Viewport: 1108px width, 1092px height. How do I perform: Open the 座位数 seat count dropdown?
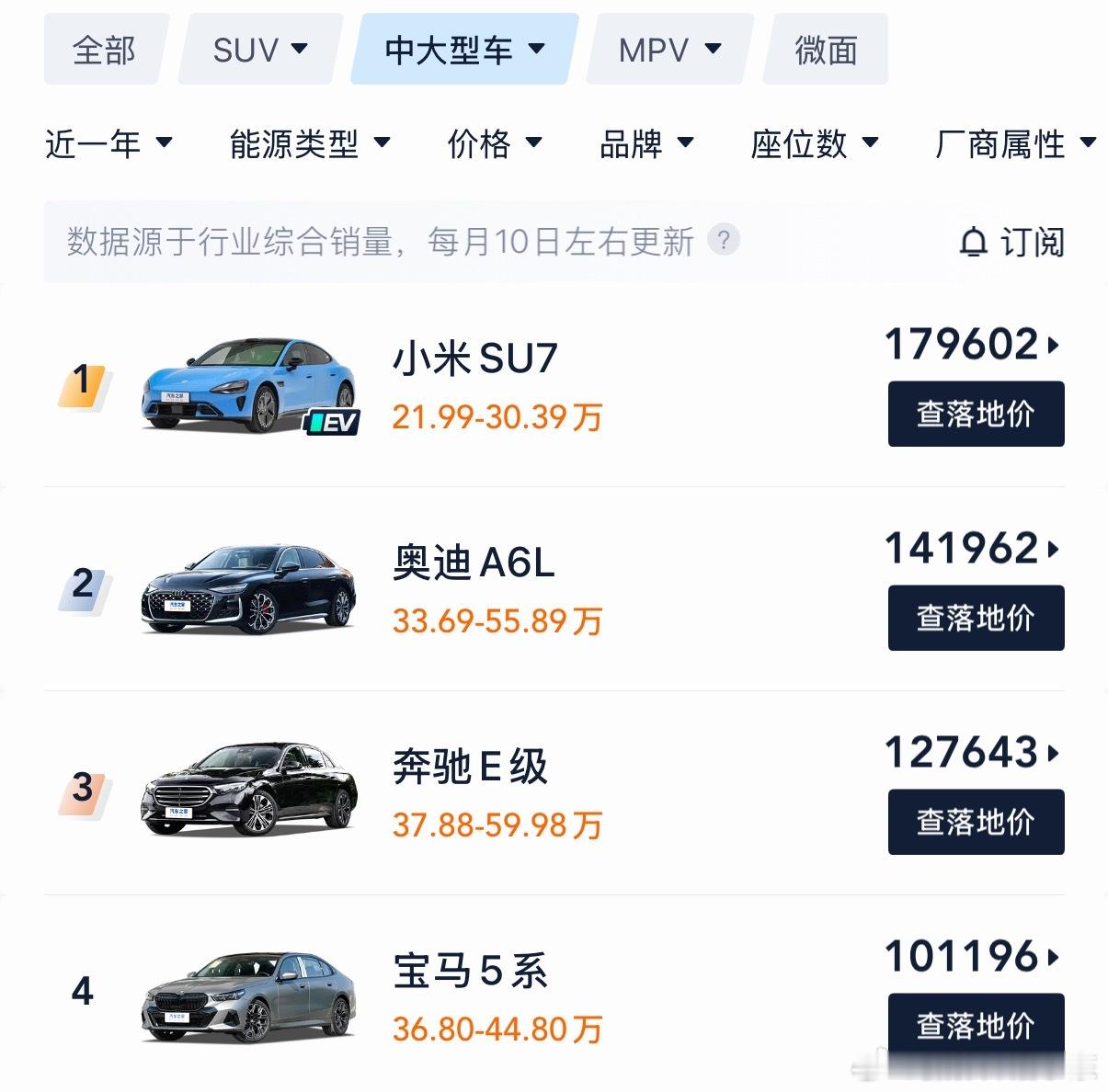pos(815,143)
